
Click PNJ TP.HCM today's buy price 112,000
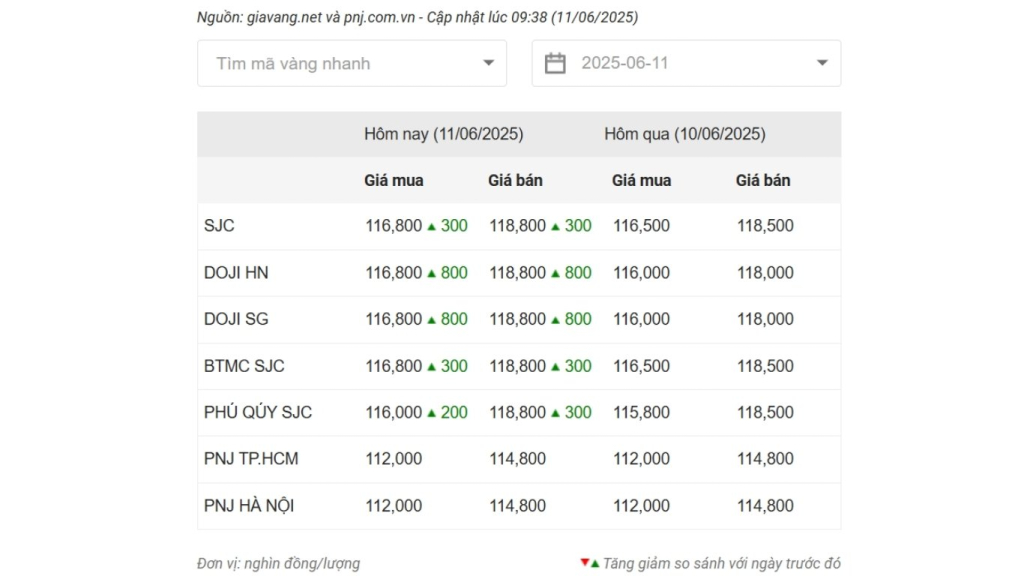pyautogui.click(x=394, y=459)
